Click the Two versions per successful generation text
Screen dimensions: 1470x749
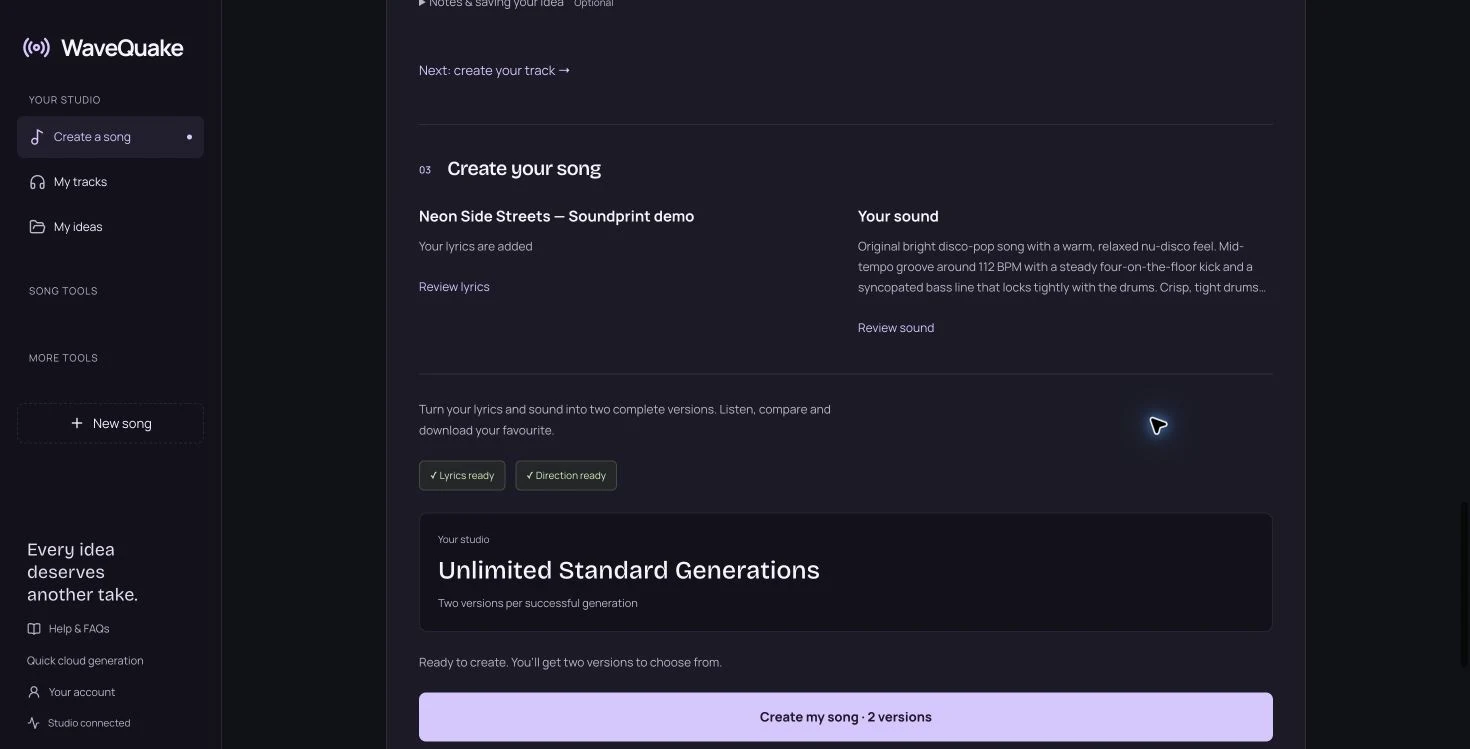tap(538, 603)
